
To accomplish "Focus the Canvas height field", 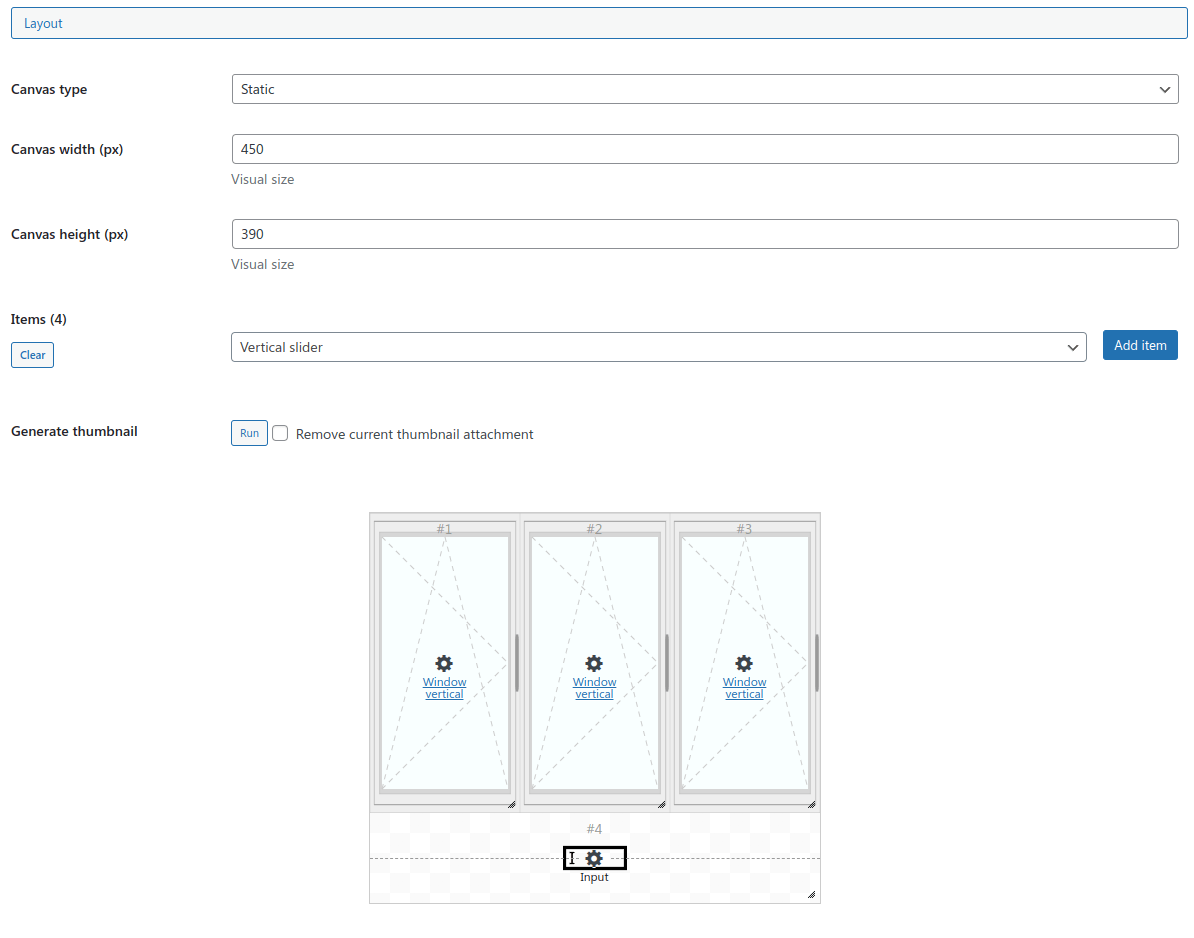I will point(705,234).
